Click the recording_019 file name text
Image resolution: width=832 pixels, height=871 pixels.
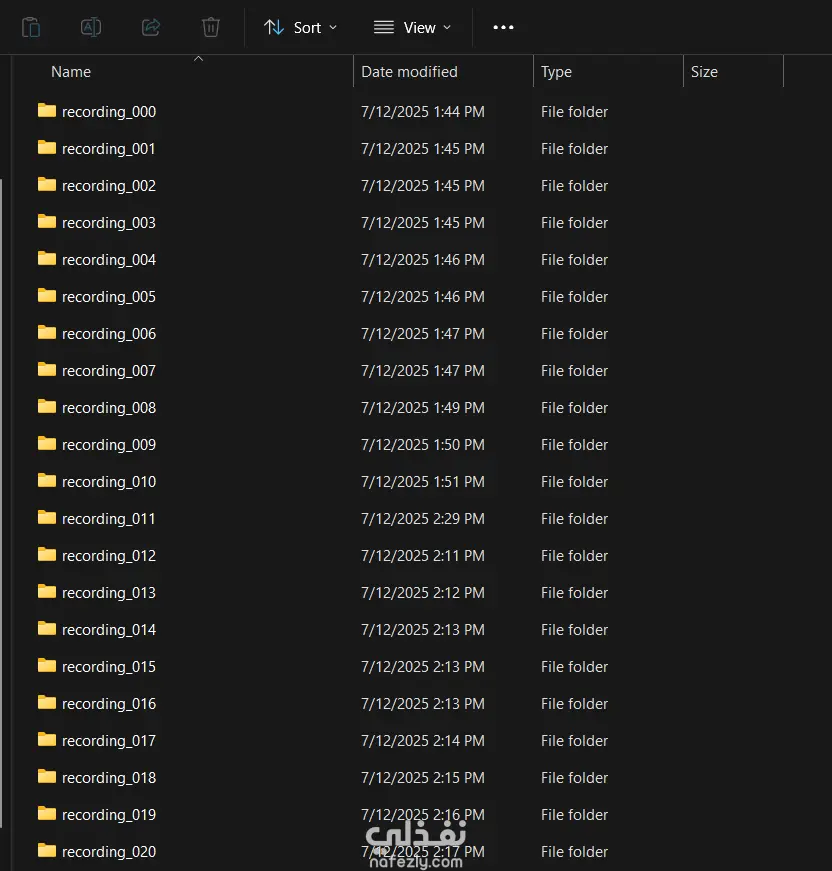[x=109, y=814]
